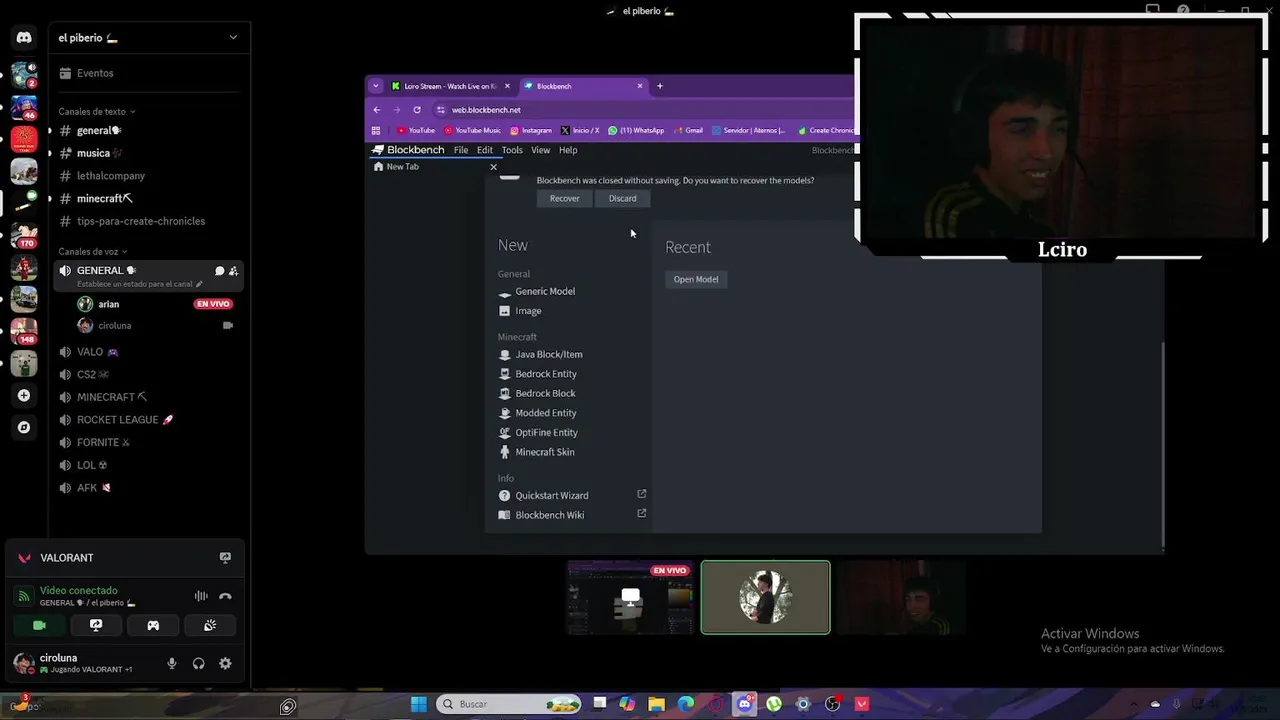Open the File menu in Blockbench
The height and width of the screenshot is (720, 1280).
pyautogui.click(x=461, y=150)
